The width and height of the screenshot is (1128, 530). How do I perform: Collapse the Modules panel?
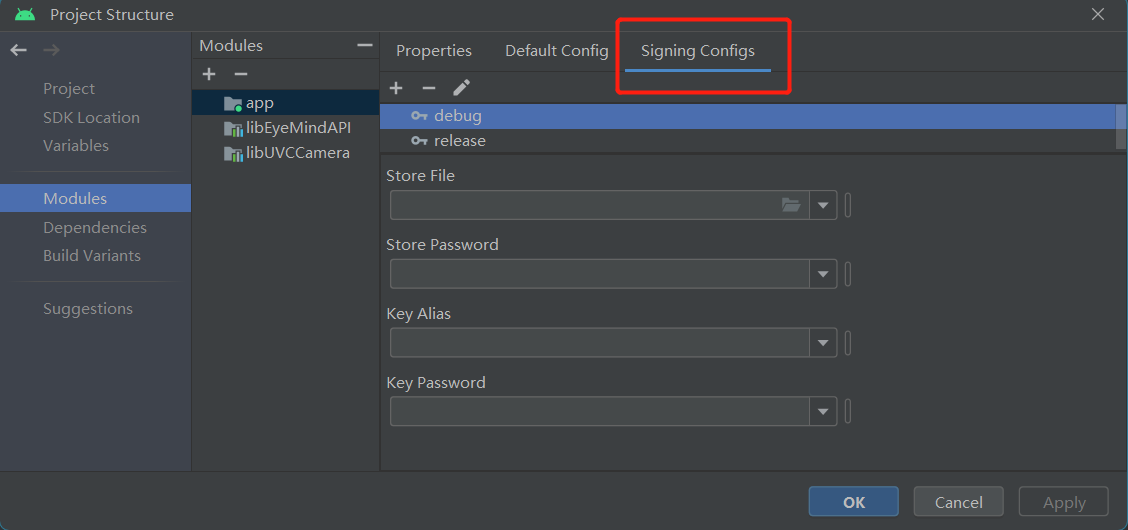(364, 46)
